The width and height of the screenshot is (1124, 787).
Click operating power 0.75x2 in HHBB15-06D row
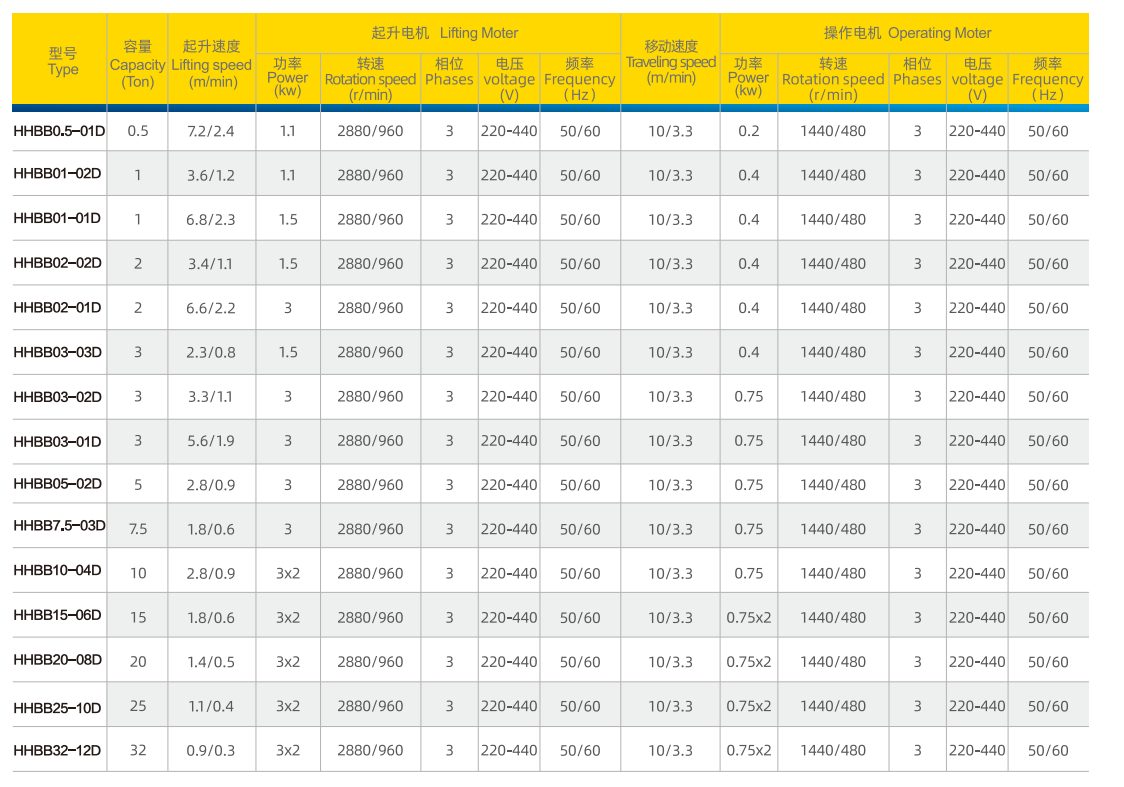point(748,618)
